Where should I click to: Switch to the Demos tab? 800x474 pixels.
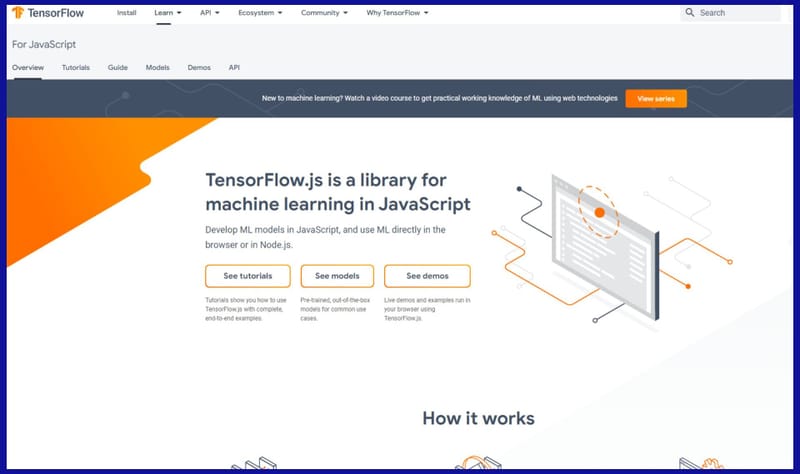[199, 67]
